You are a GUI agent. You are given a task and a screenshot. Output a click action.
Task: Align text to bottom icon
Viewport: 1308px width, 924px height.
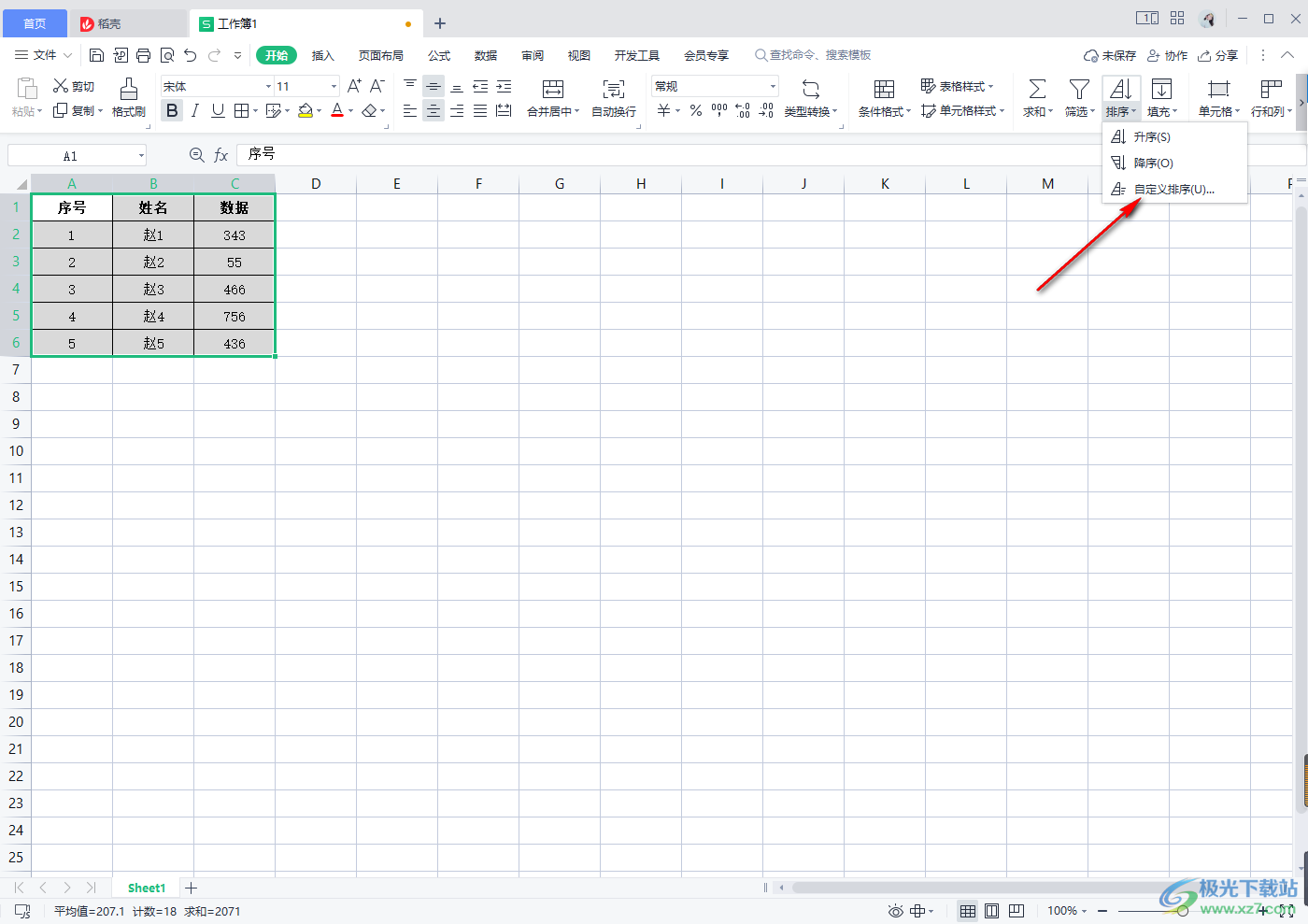[457, 86]
